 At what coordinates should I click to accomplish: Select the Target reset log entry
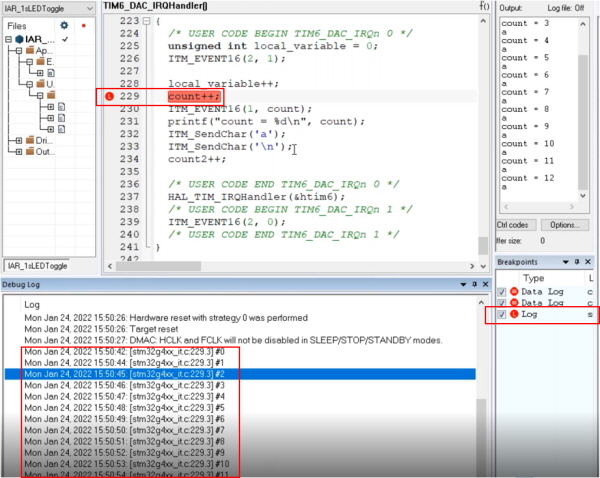101,329
